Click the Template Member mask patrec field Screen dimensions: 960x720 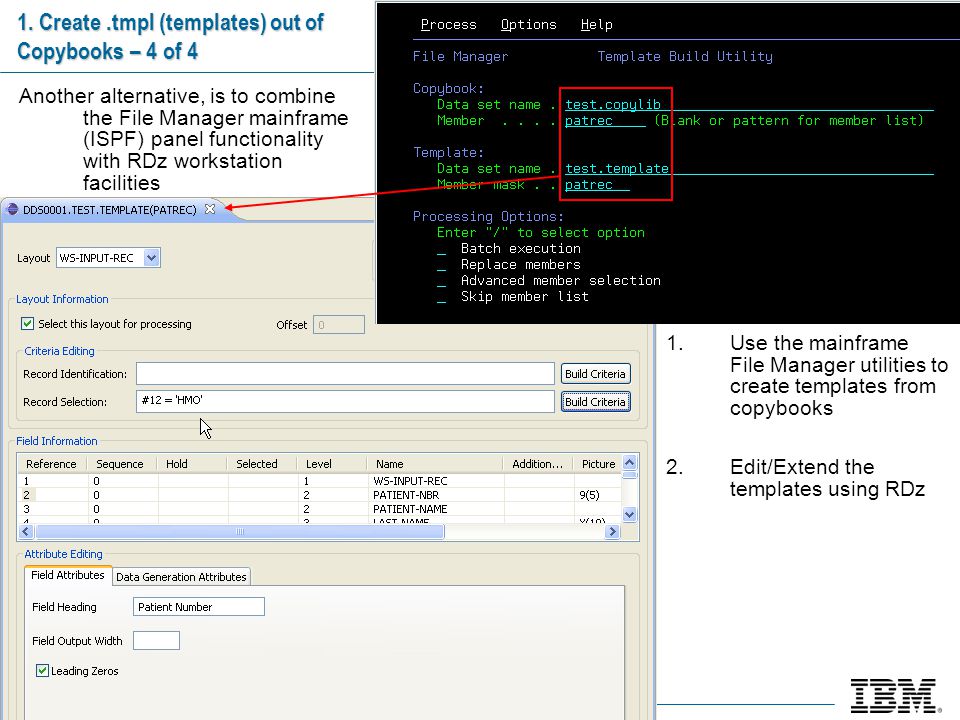point(597,184)
